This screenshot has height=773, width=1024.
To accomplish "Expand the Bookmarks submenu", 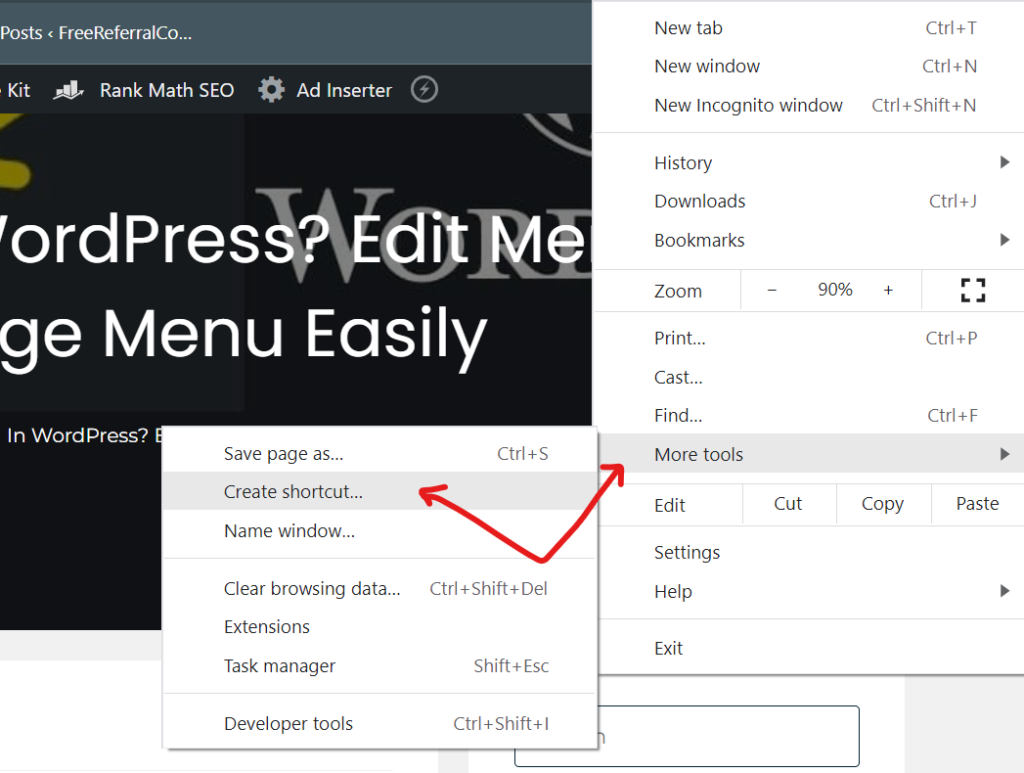I will [699, 240].
